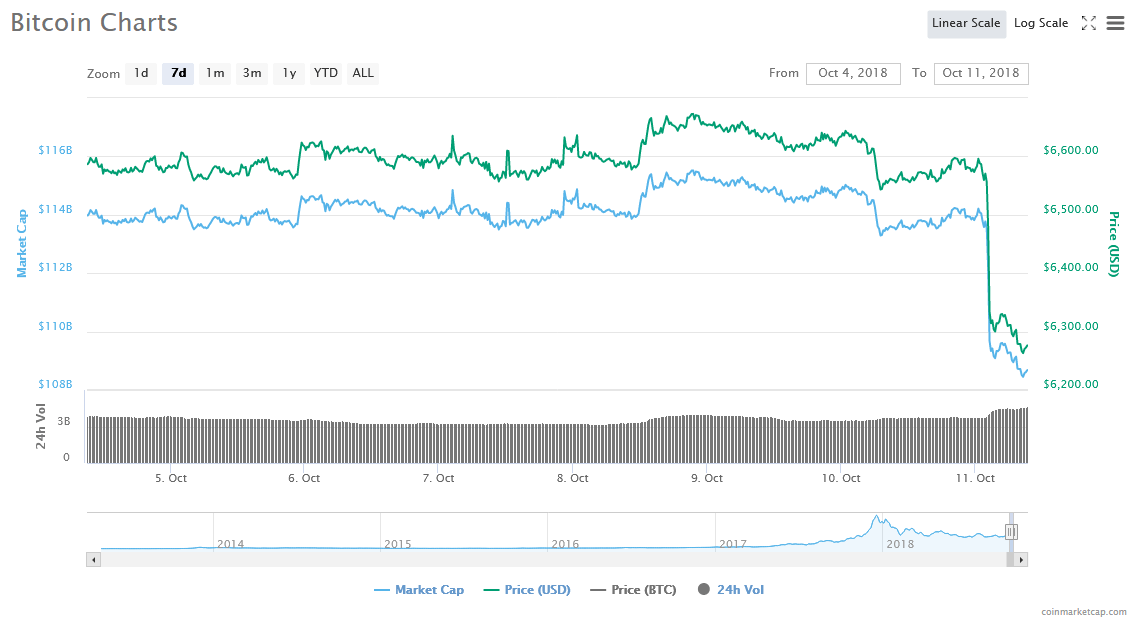
Task: Edit the To date field
Action: (981, 73)
